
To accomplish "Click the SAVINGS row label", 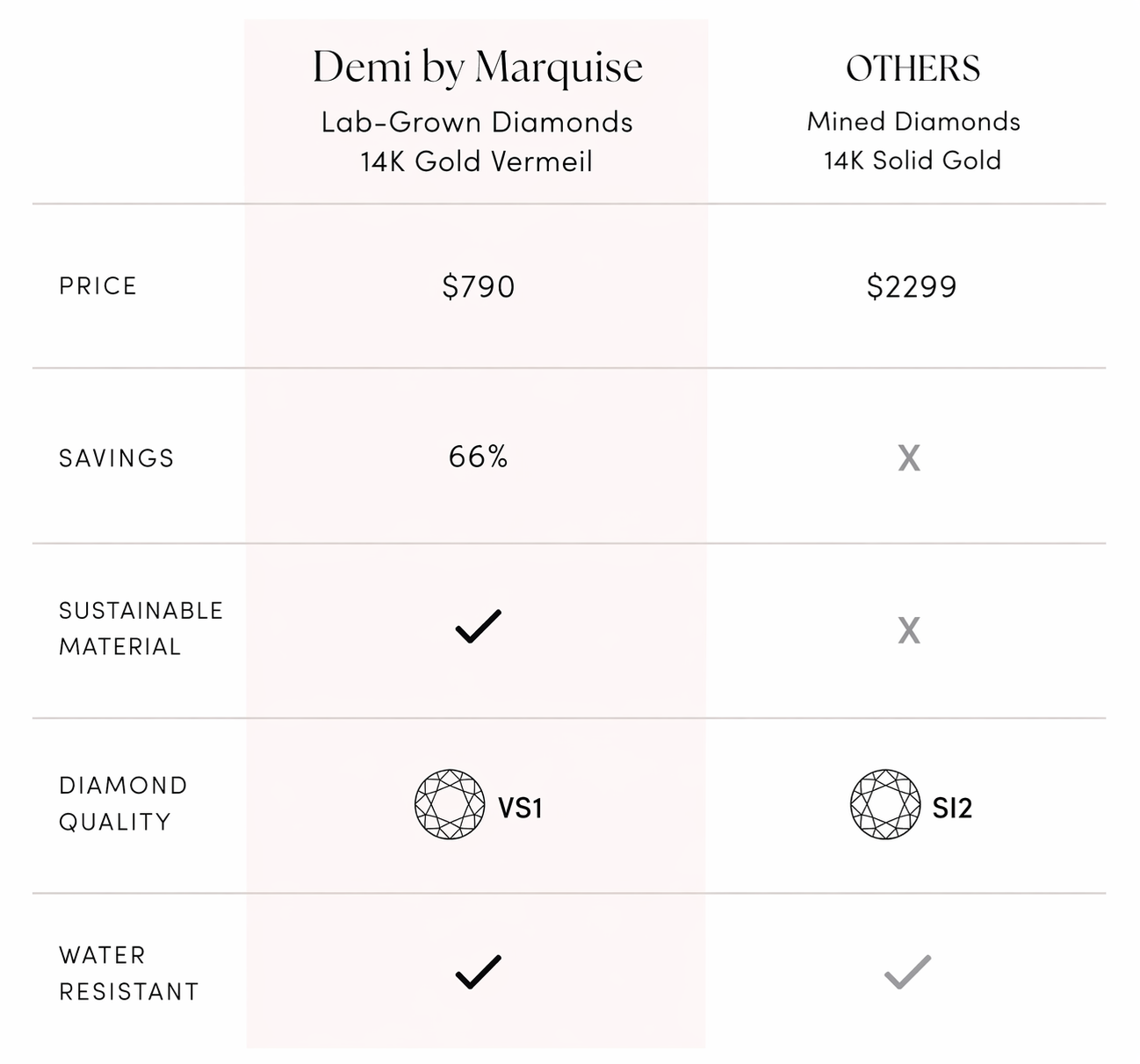I will click(117, 458).
